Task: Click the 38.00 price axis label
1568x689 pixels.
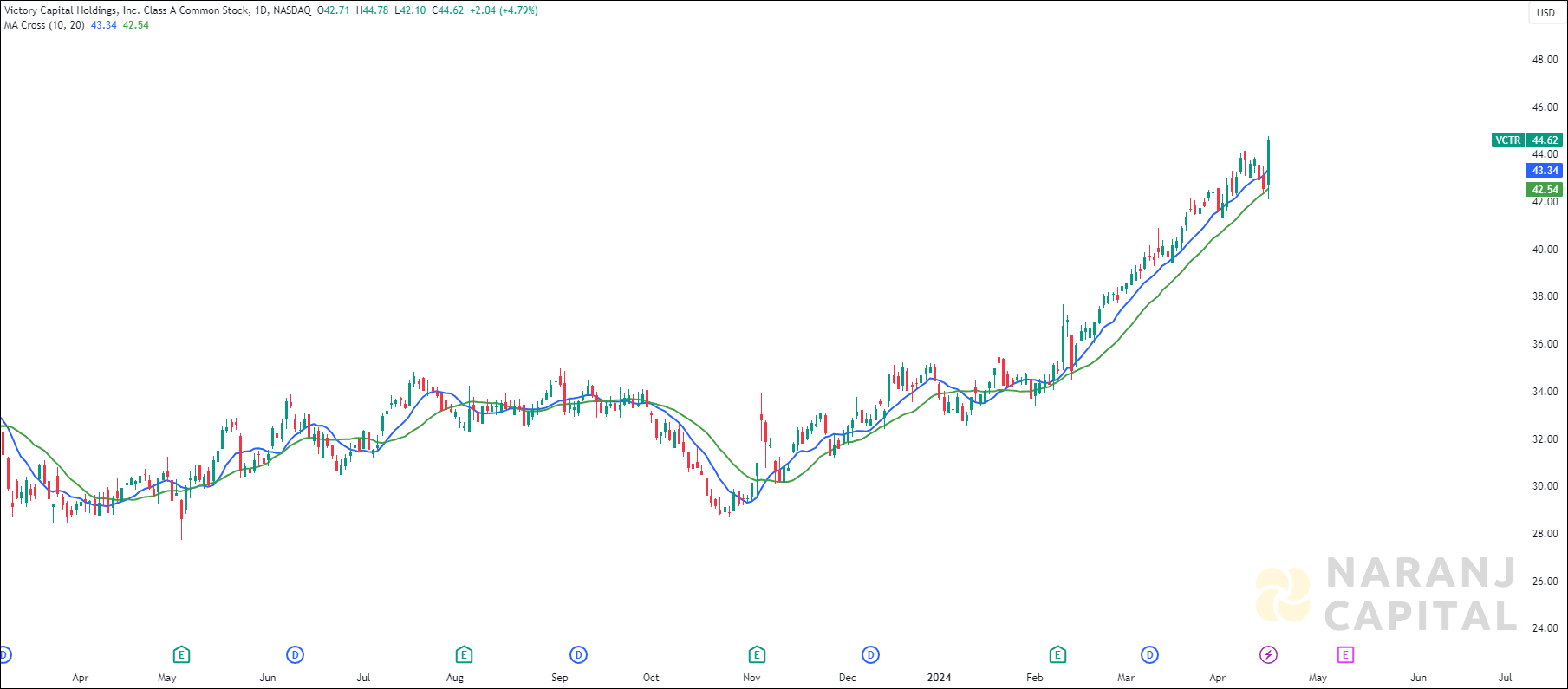Action: (1545, 296)
